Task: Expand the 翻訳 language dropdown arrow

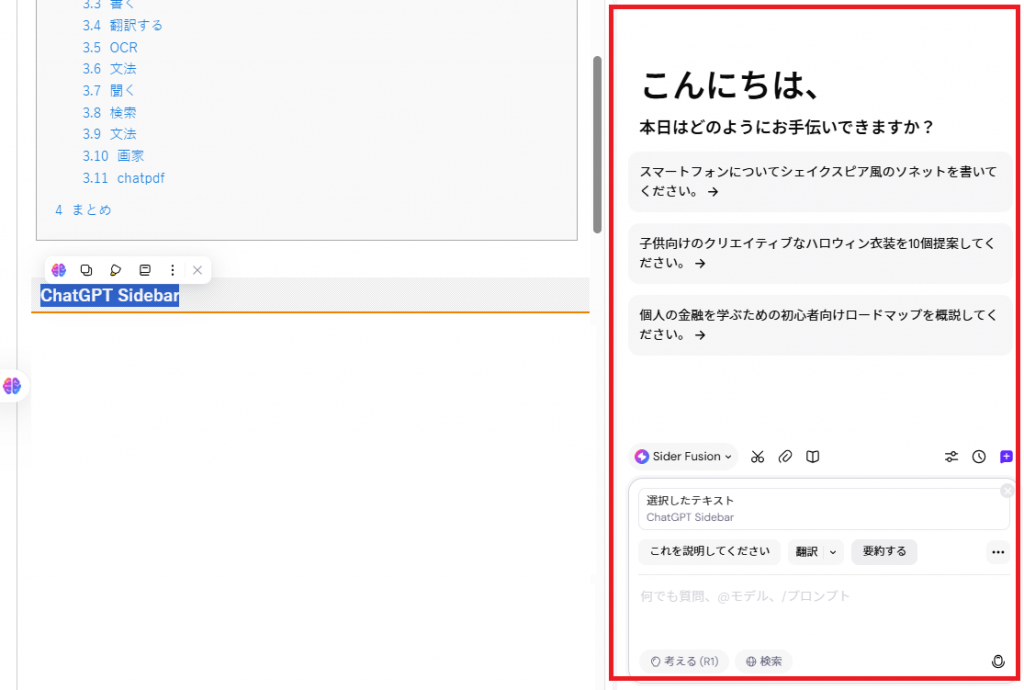Action: click(833, 552)
